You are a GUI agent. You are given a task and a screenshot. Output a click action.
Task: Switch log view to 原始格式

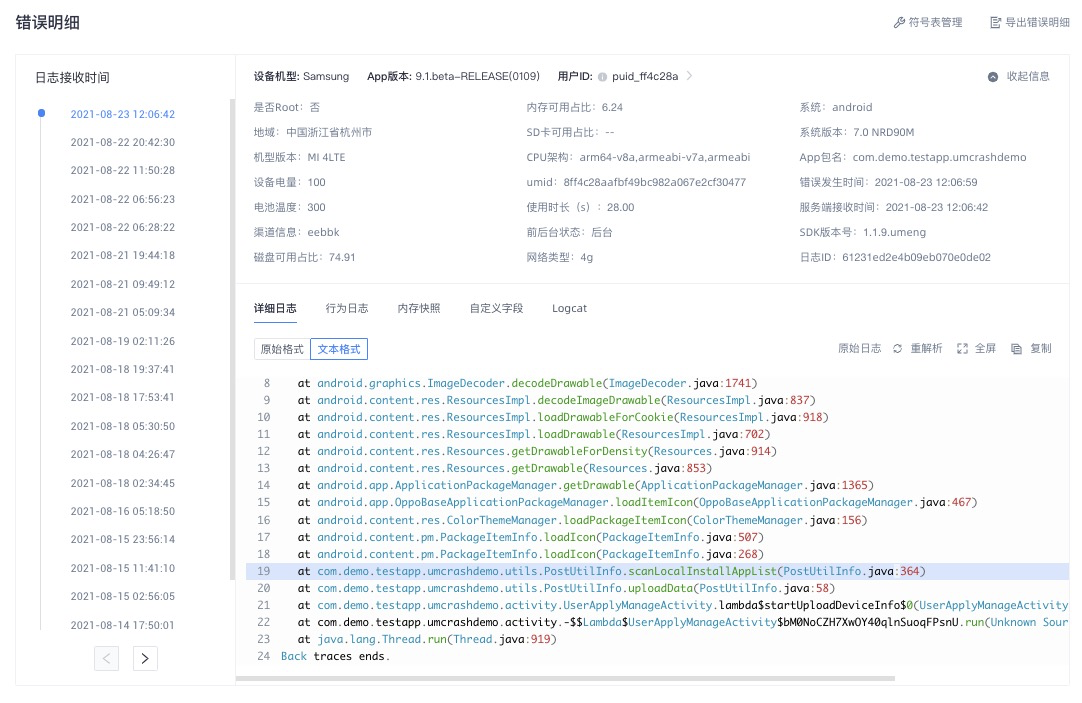pyautogui.click(x=282, y=349)
